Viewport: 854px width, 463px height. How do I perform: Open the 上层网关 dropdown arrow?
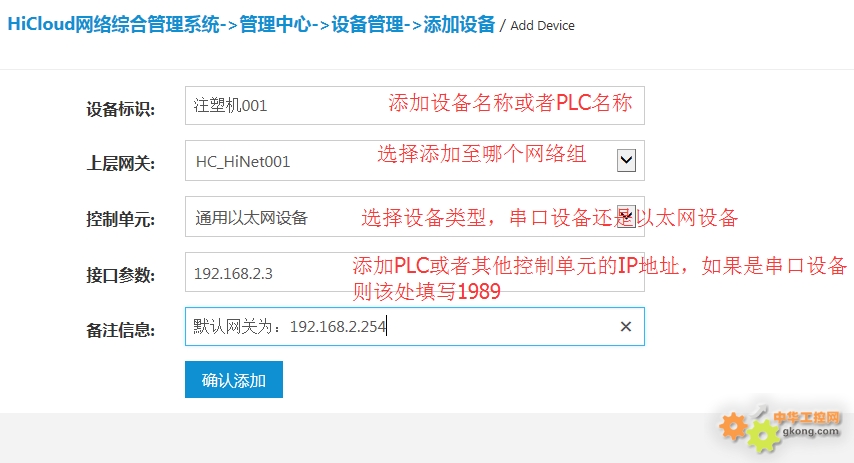point(626,161)
